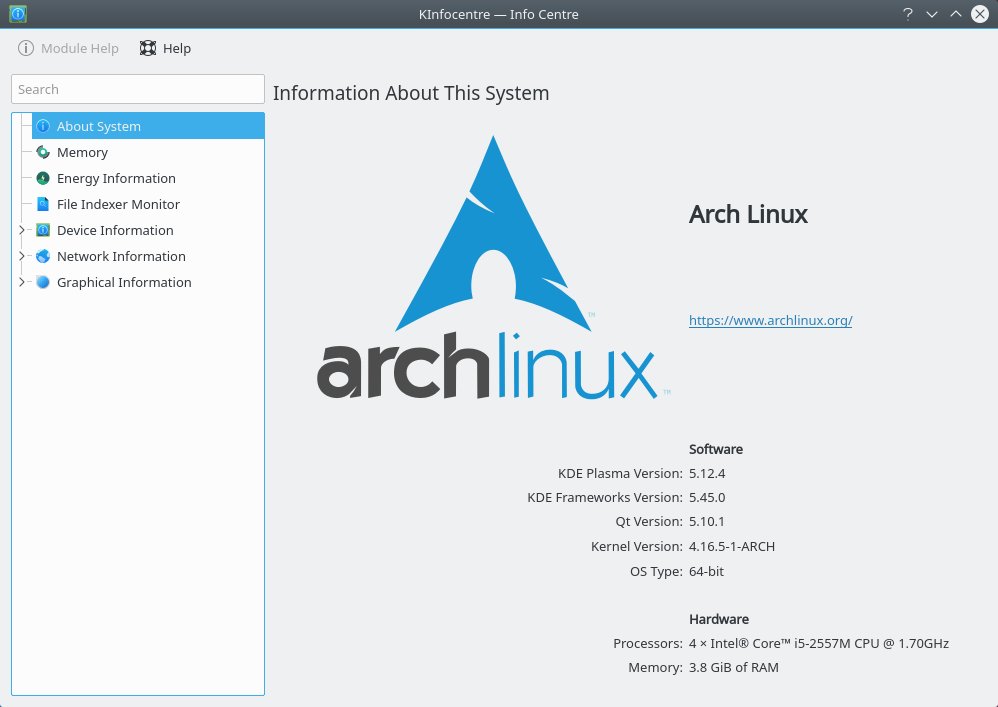Expand the Graphical Information tree branch
Image resolution: width=998 pixels, height=707 pixels.
tap(22, 282)
